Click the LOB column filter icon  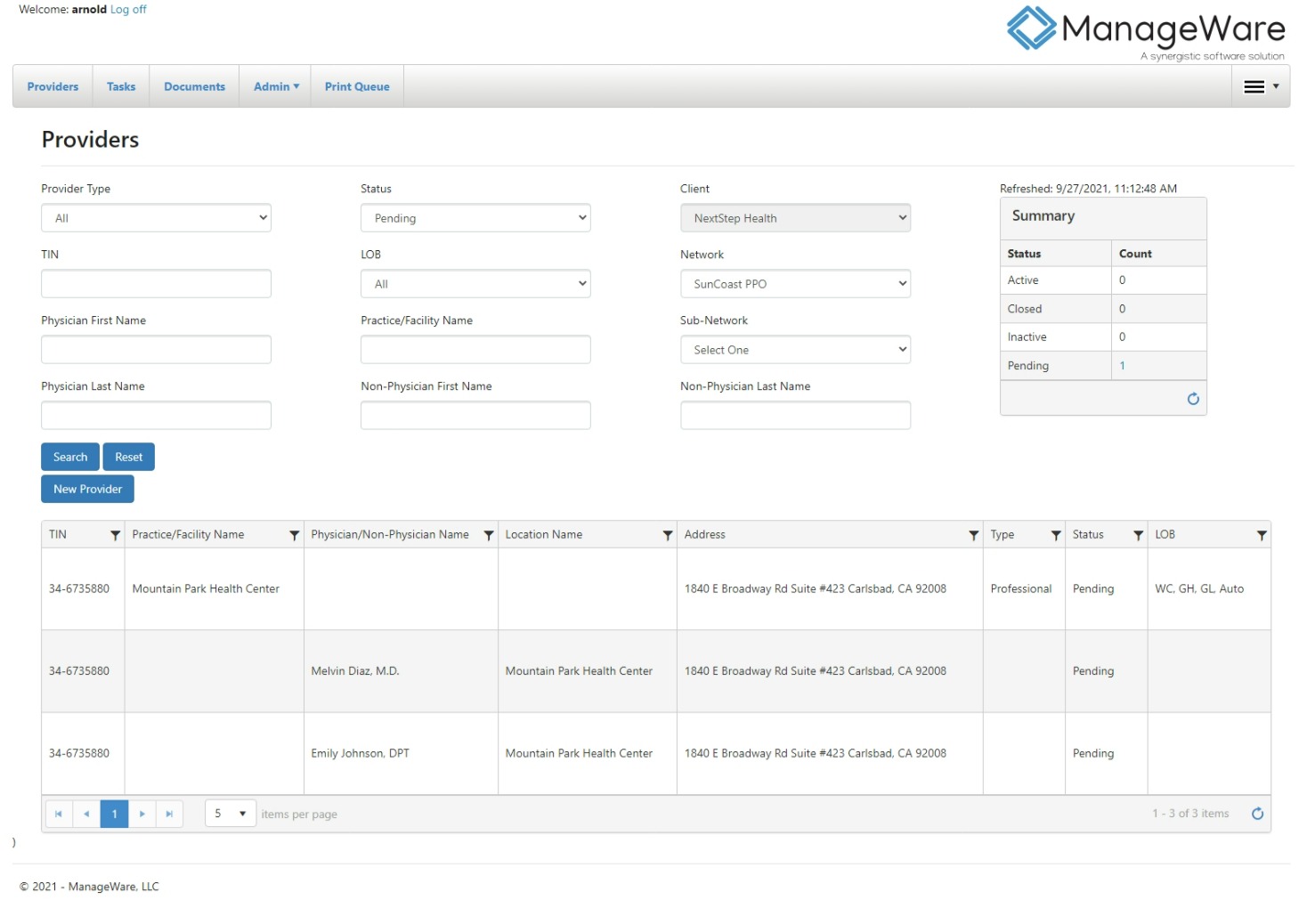[1261, 535]
